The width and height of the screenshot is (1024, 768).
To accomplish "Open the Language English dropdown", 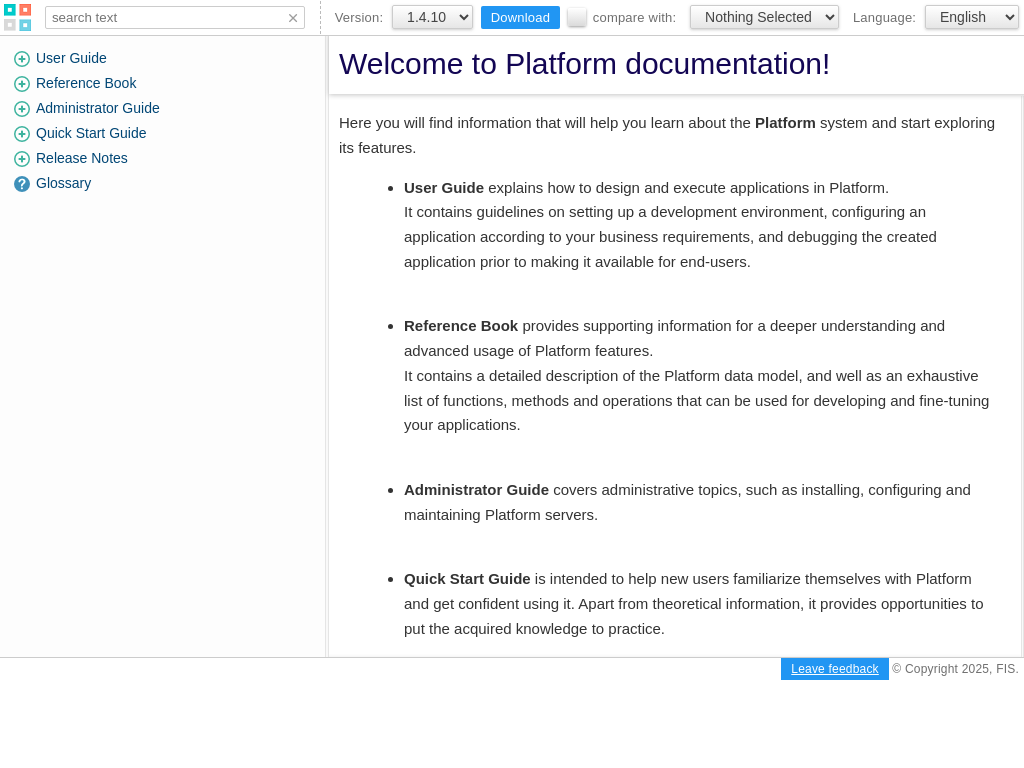I will [x=972, y=18].
